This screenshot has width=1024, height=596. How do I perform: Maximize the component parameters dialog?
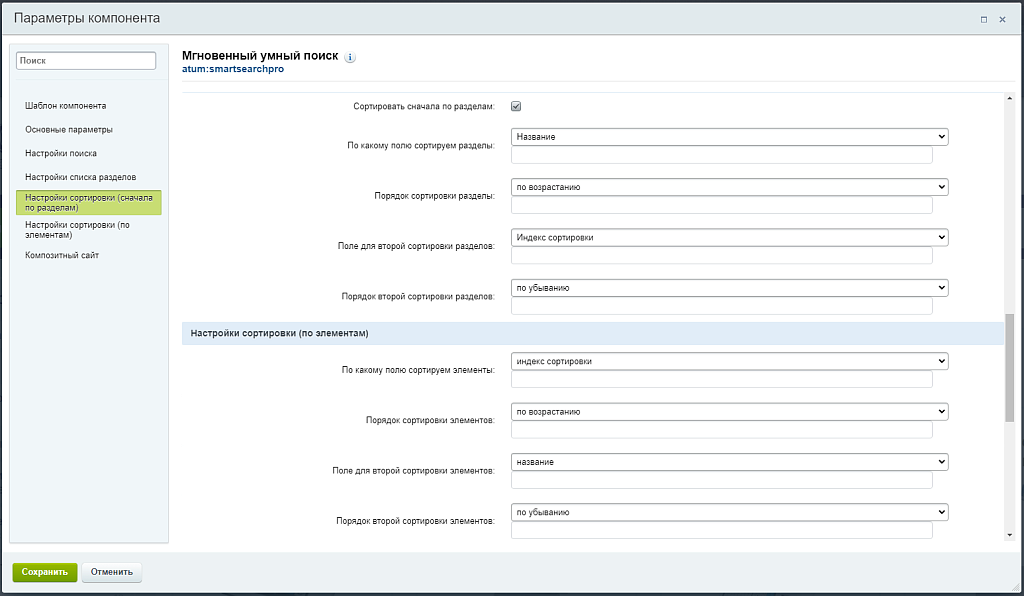[984, 19]
